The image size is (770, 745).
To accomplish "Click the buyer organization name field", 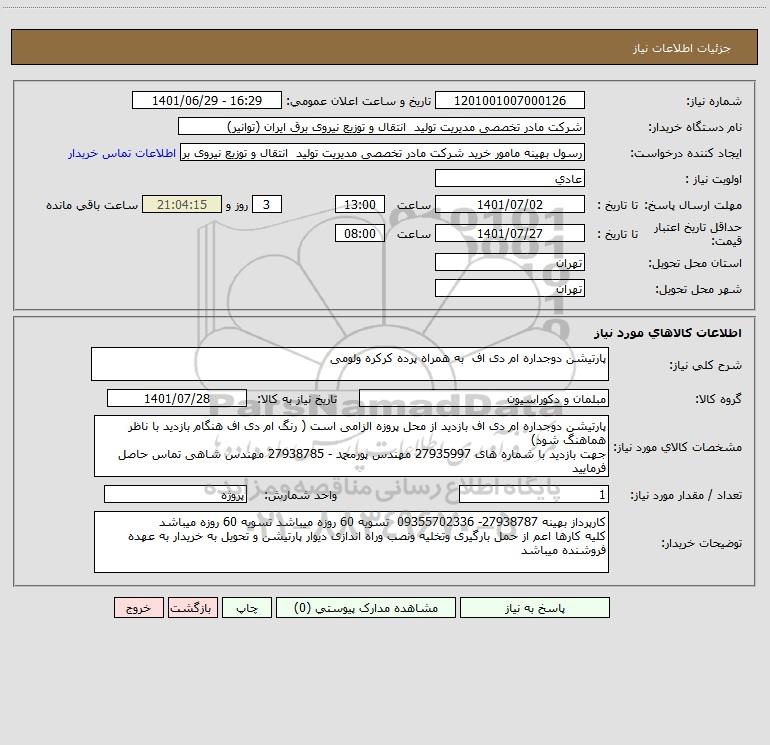I will pyautogui.click(x=381, y=127).
